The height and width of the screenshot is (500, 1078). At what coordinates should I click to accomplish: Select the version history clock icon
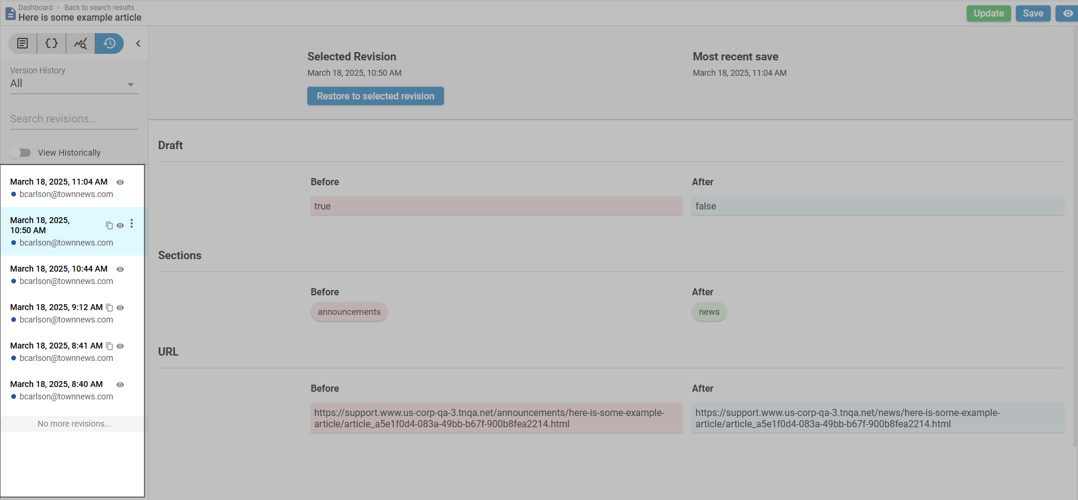(109, 43)
